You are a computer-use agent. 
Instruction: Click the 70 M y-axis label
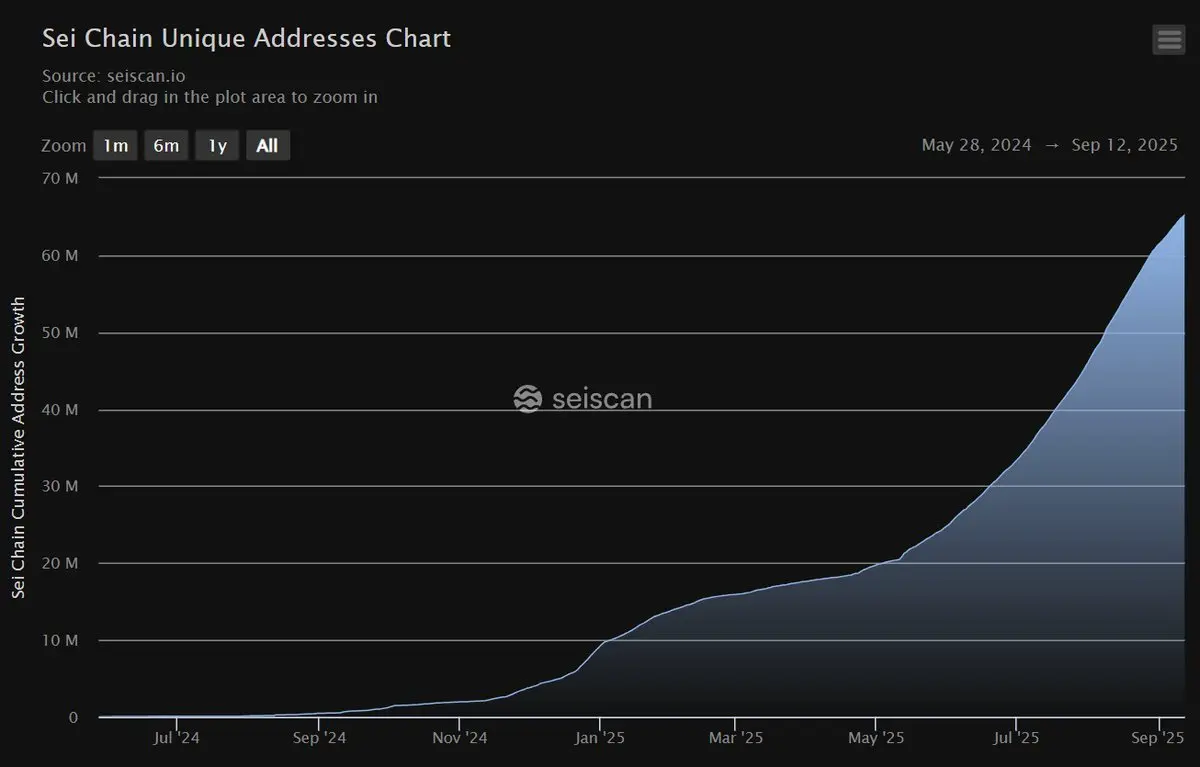[x=62, y=179]
